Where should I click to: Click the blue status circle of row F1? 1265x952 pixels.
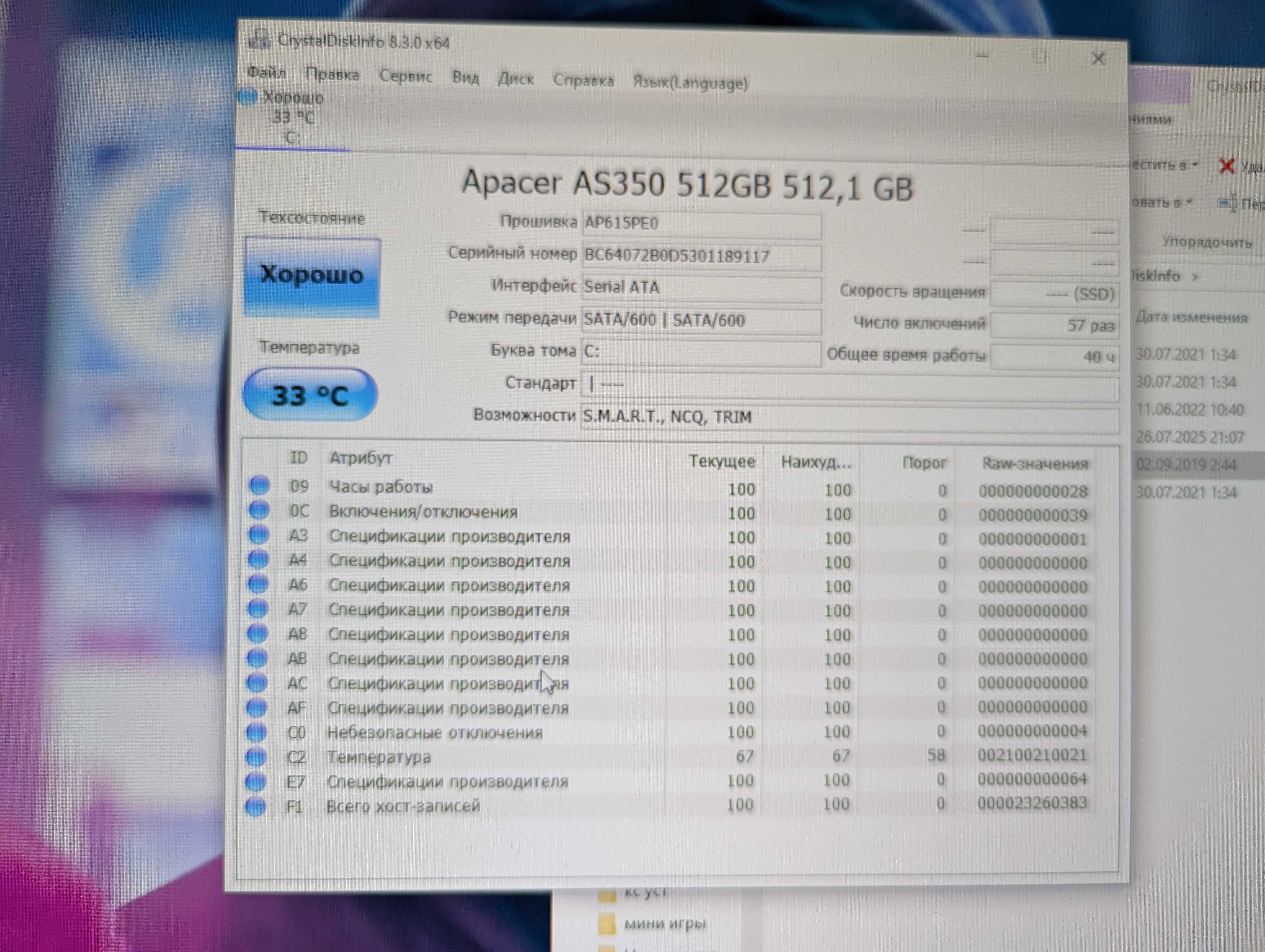tap(255, 806)
